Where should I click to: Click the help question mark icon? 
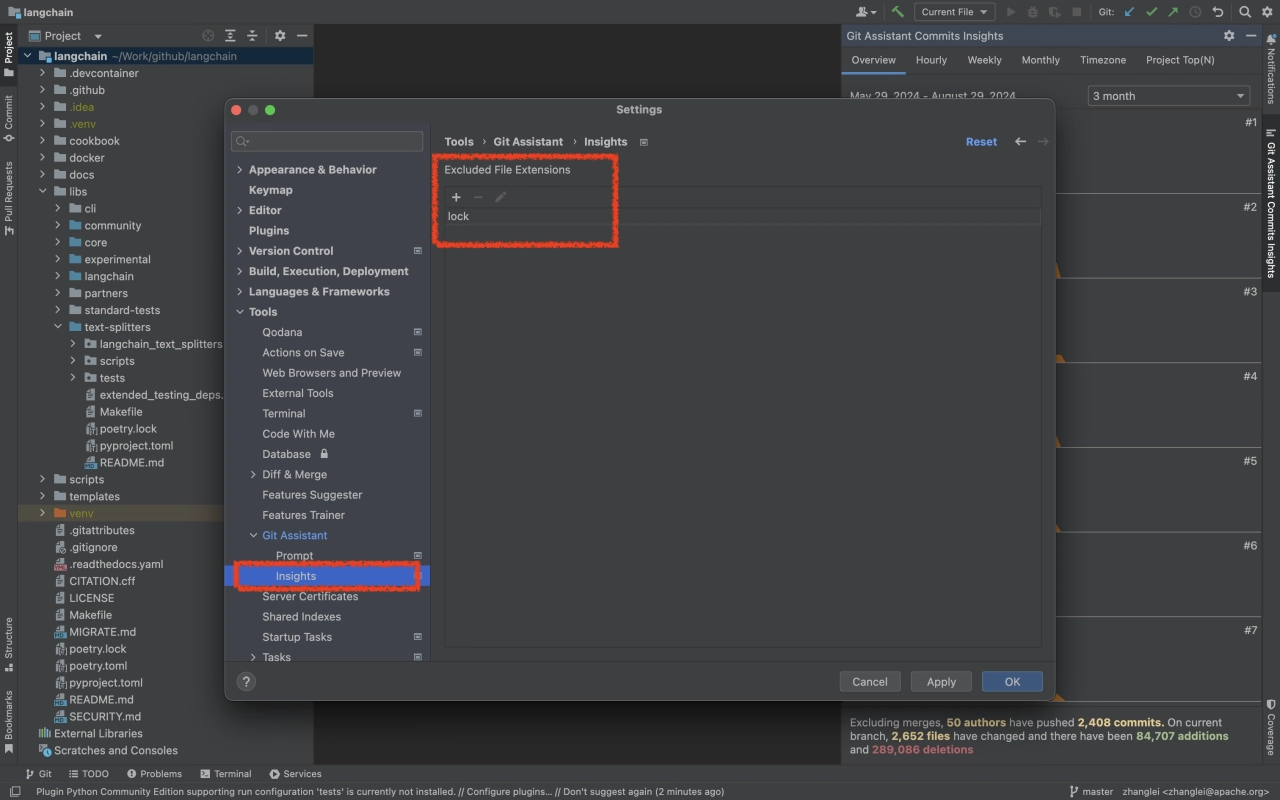pyautogui.click(x=246, y=681)
